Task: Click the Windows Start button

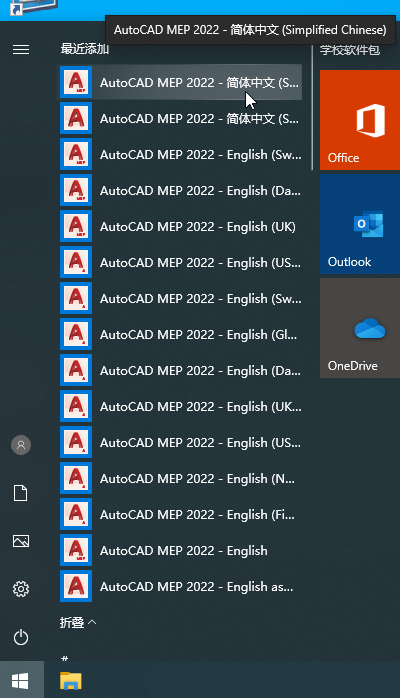Action: (20, 680)
